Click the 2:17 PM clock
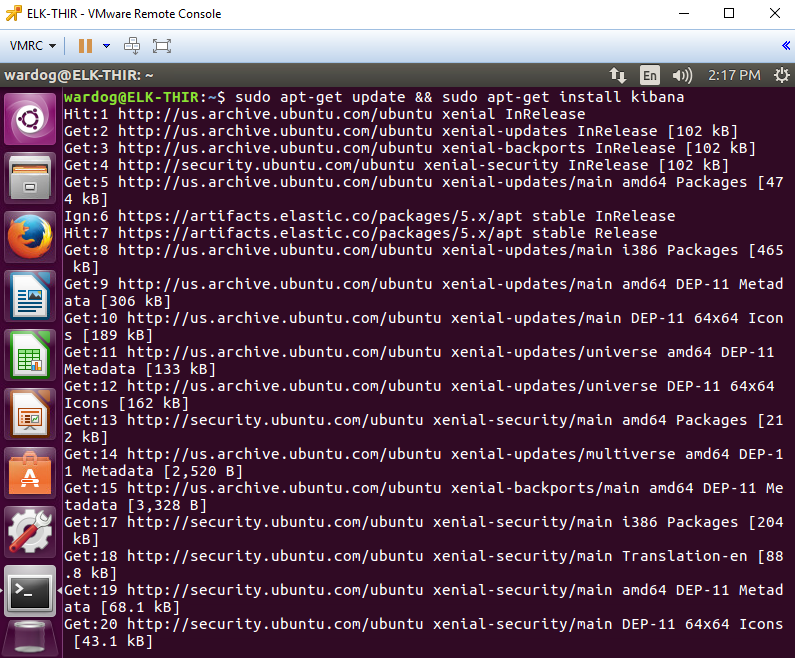The height and width of the screenshot is (658, 795). (734, 76)
